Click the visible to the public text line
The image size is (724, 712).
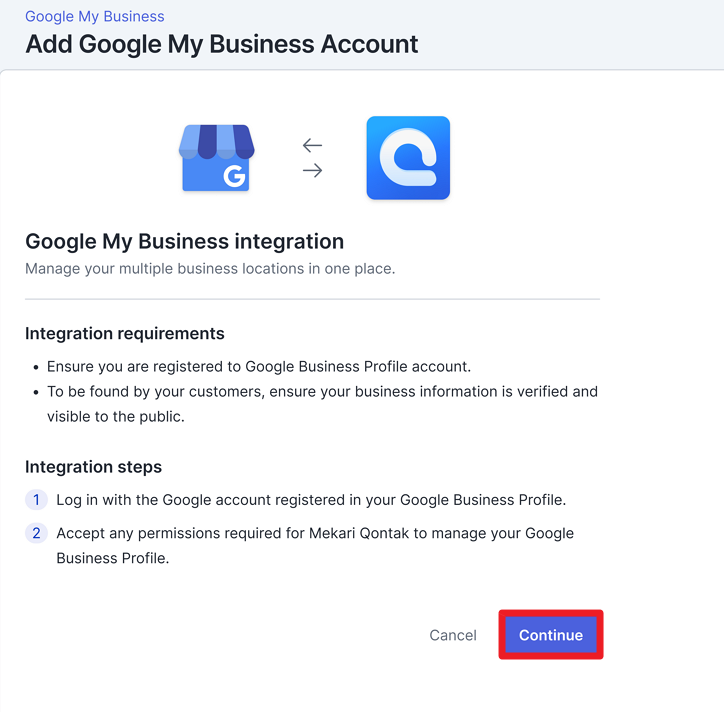pyautogui.click(x=115, y=416)
